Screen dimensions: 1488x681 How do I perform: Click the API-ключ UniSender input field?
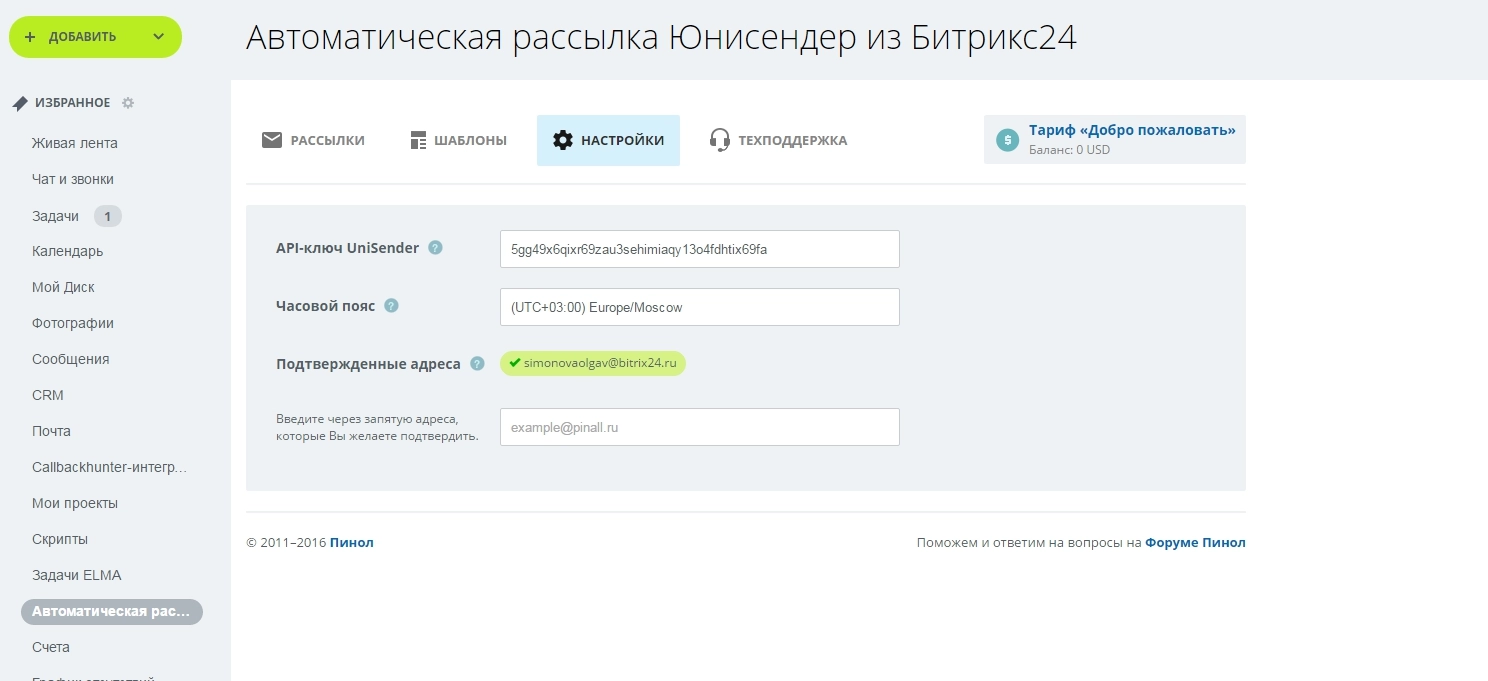click(699, 249)
